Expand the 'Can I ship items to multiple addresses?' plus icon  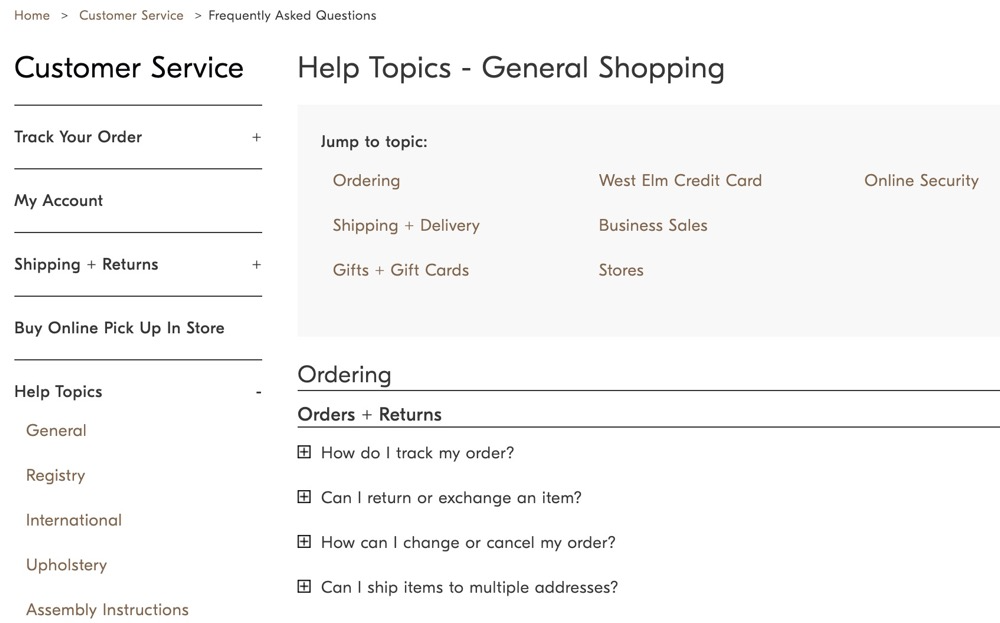304,586
